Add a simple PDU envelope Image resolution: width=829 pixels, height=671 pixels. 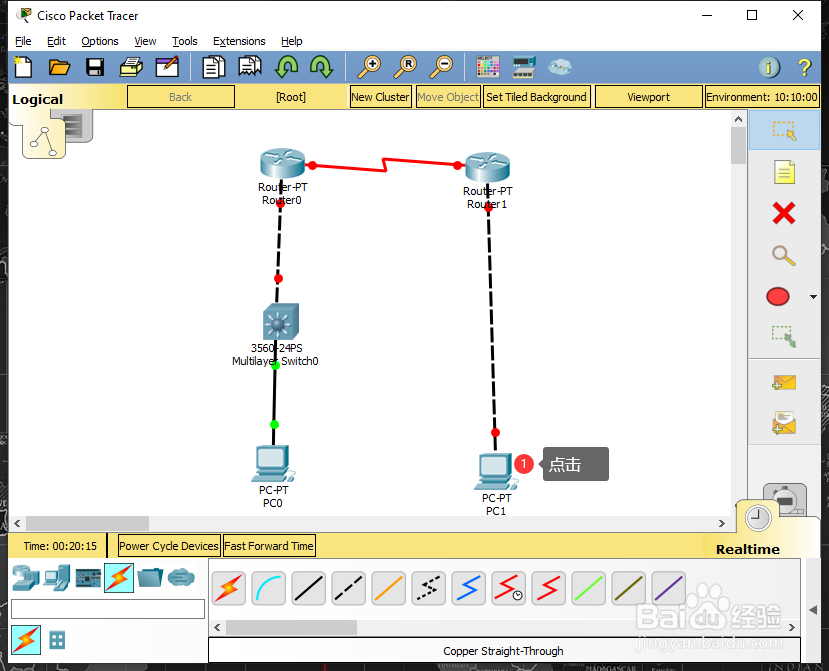pyautogui.click(x=784, y=382)
